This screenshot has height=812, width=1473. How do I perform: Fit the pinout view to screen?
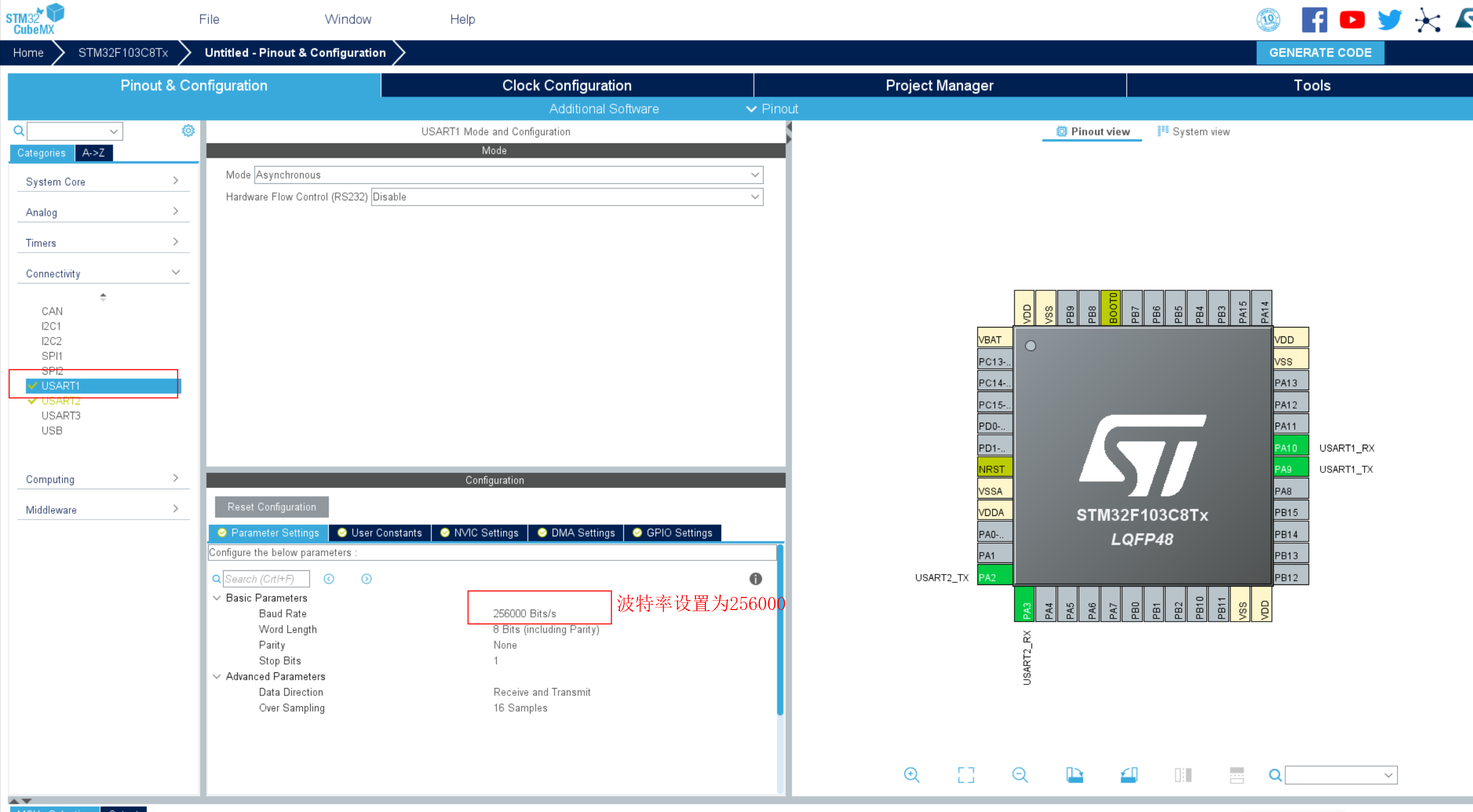[966, 775]
